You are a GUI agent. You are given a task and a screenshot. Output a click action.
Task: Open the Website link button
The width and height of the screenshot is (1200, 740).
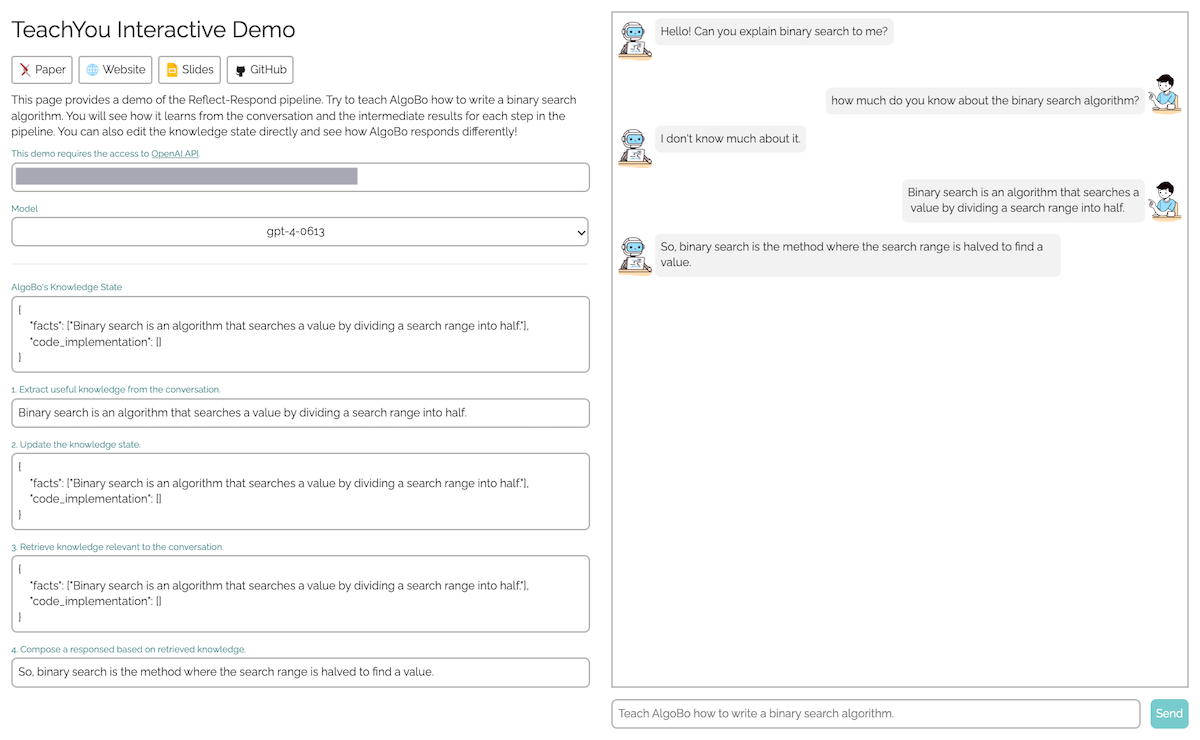116,70
